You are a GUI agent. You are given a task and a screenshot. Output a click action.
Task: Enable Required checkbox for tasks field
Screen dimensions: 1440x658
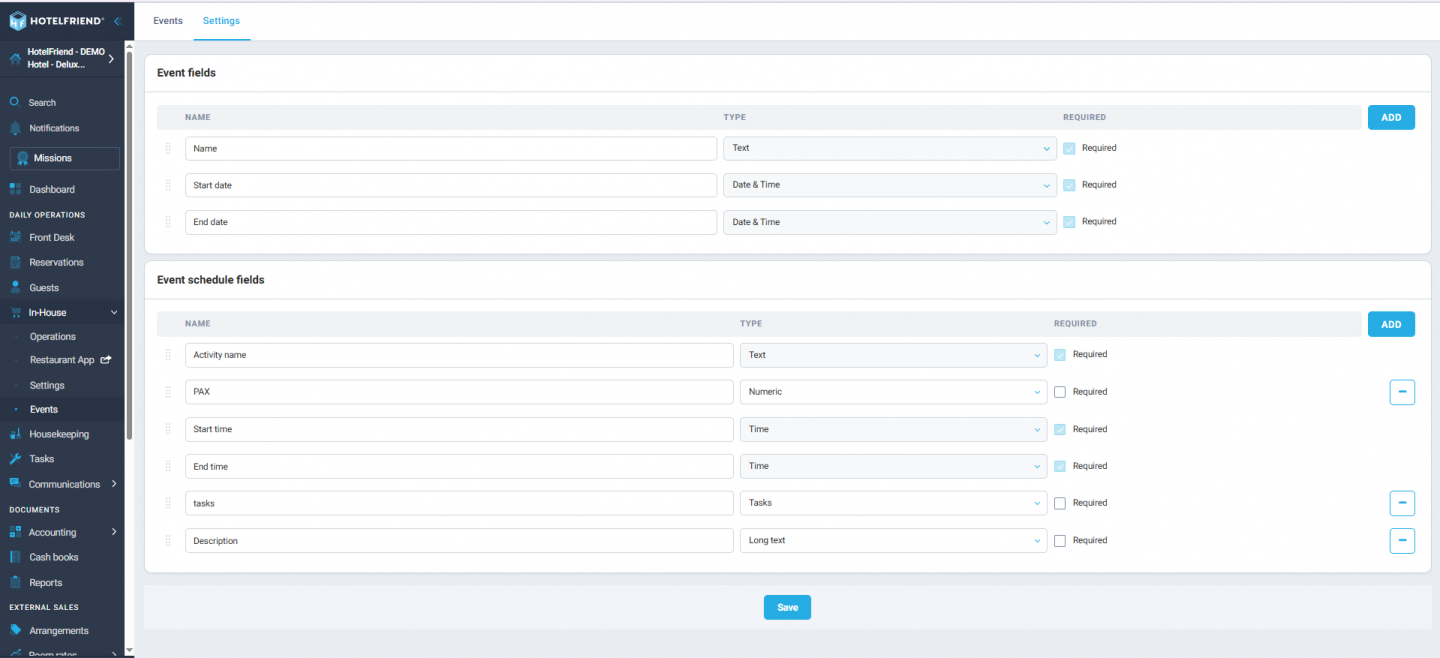[x=1060, y=503]
